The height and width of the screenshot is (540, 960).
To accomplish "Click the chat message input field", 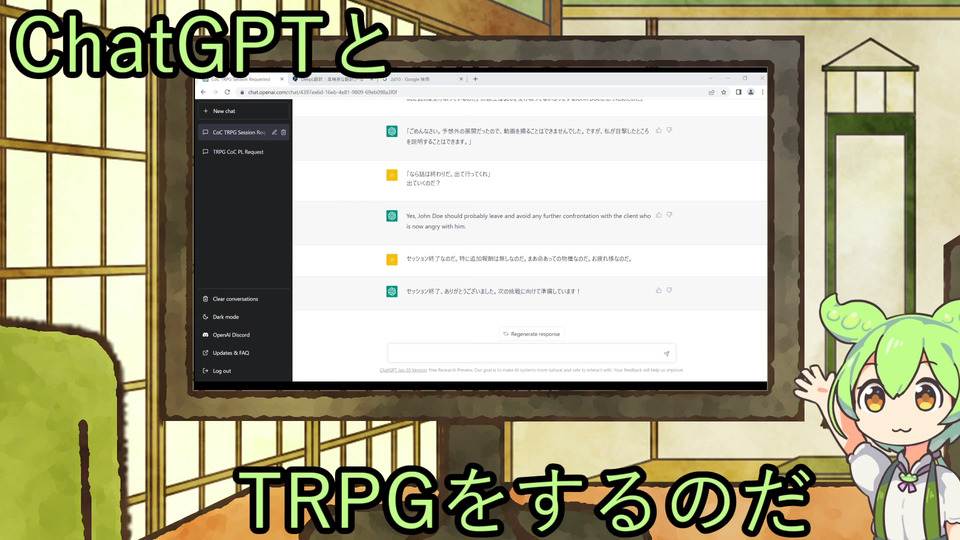I will (x=531, y=353).
